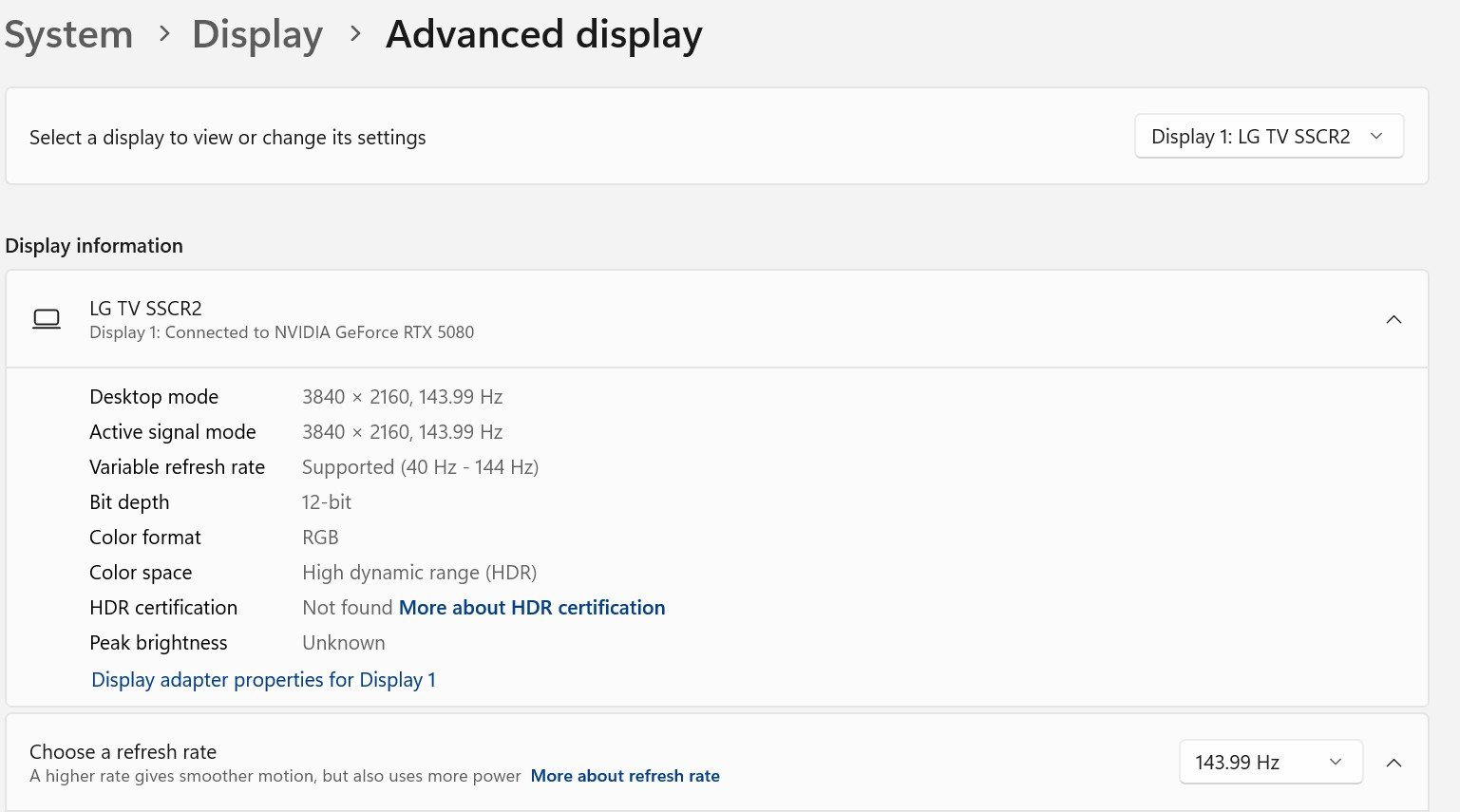Viewport: 1460px width, 812px height.
Task: Open More about HDR certification link
Action: point(531,608)
